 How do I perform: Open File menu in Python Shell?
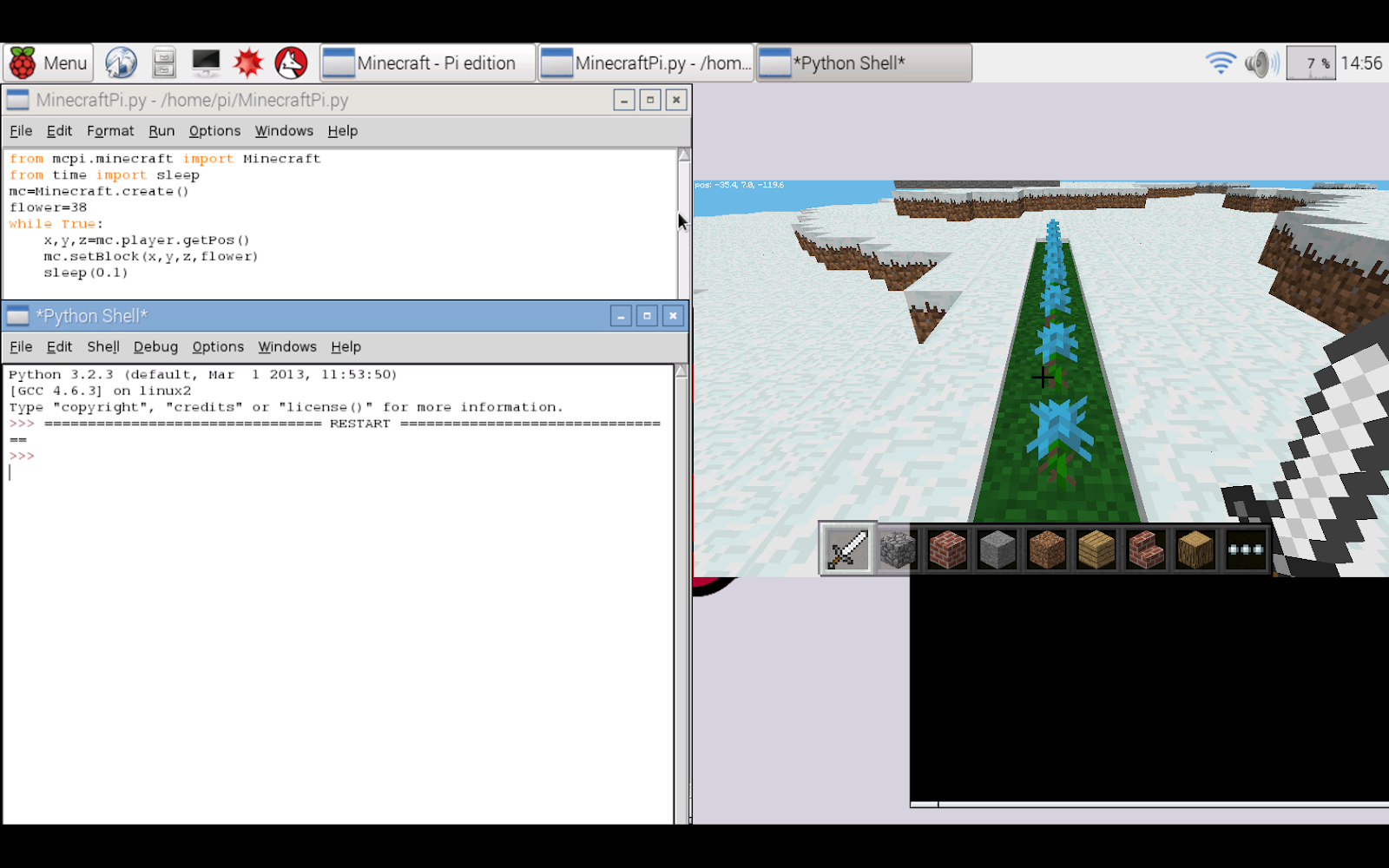[21, 347]
